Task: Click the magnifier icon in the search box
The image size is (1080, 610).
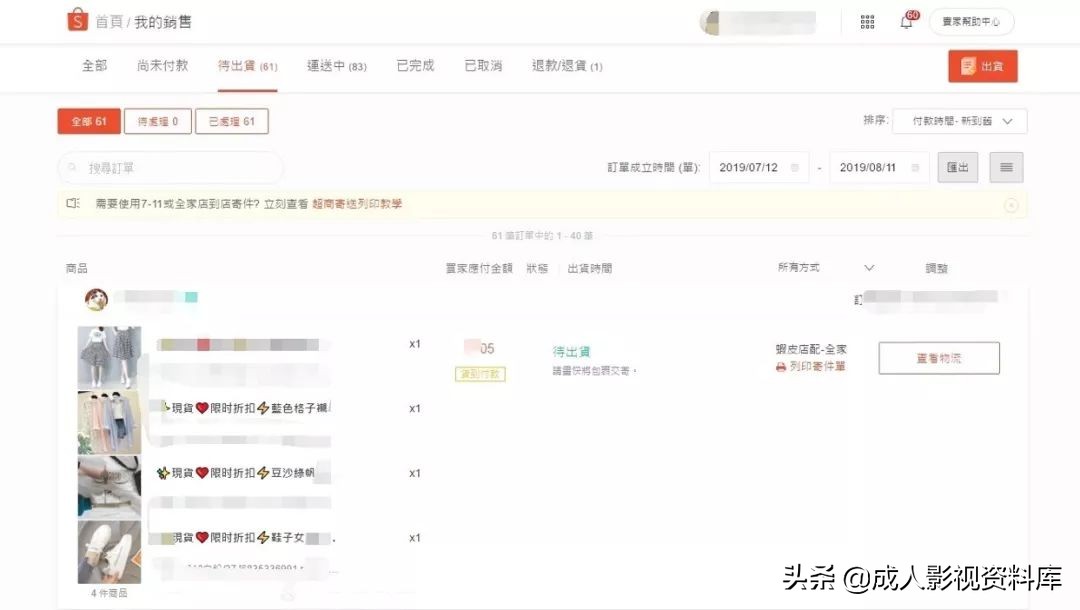Action: tap(70, 167)
